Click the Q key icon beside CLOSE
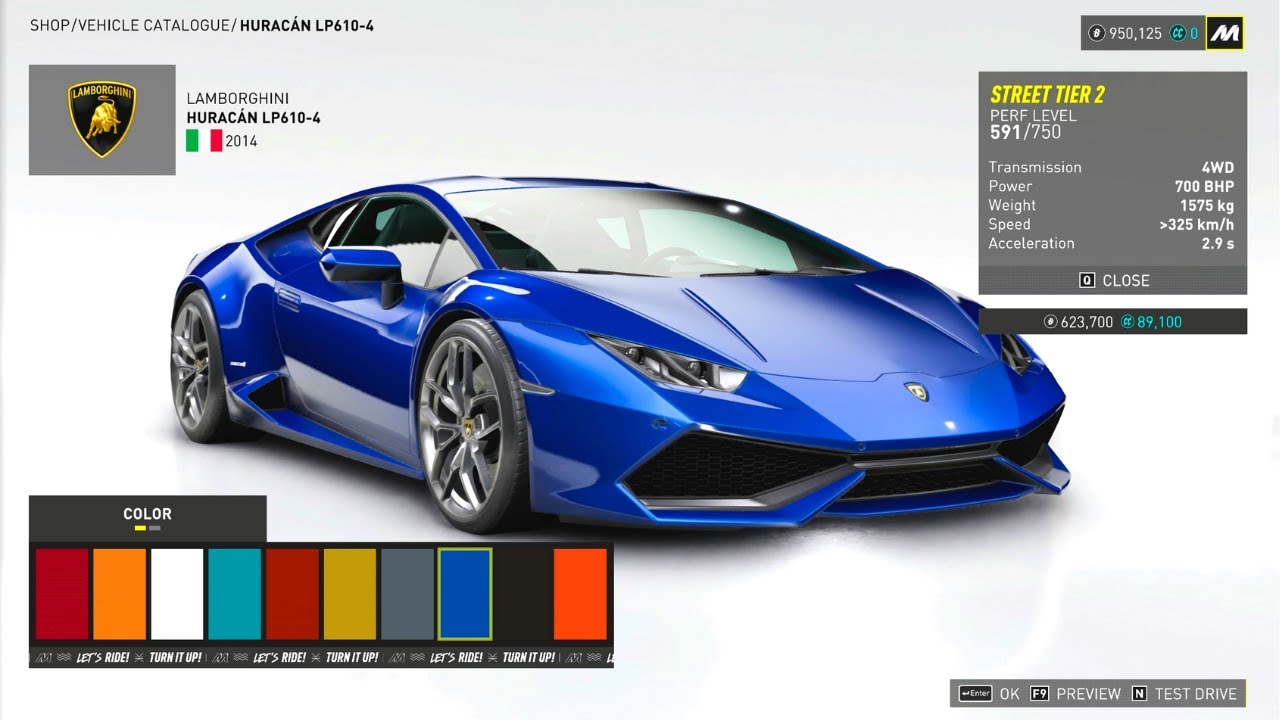1280x720 pixels. click(x=1087, y=281)
